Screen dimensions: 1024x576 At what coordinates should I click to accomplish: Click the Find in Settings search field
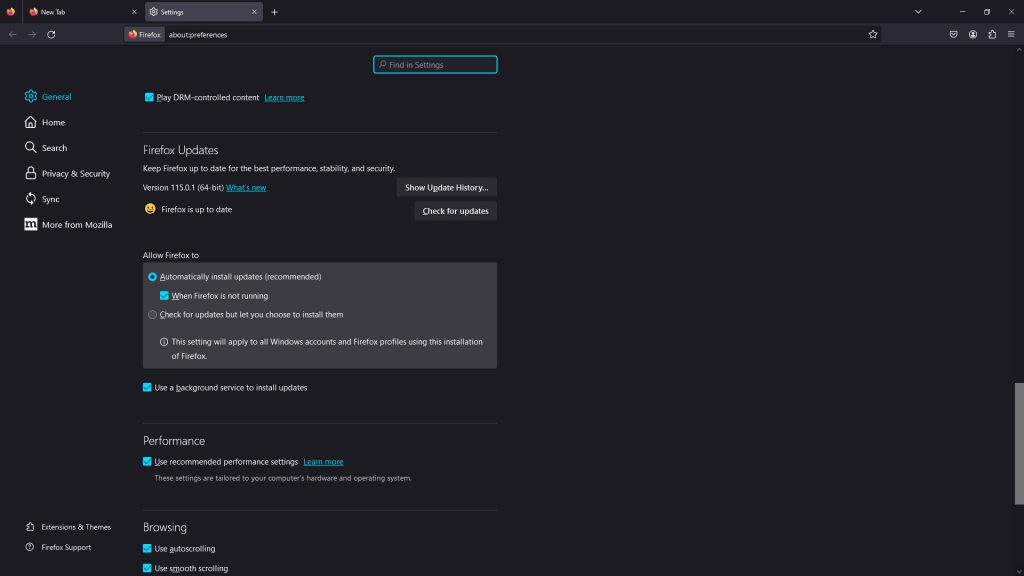[x=435, y=64]
